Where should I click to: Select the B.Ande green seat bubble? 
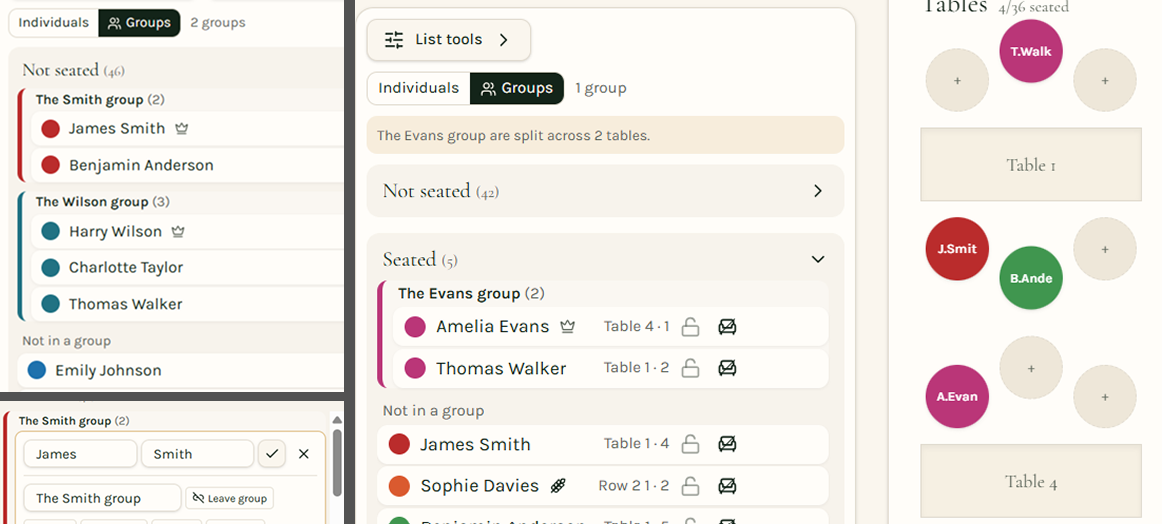point(1031,278)
